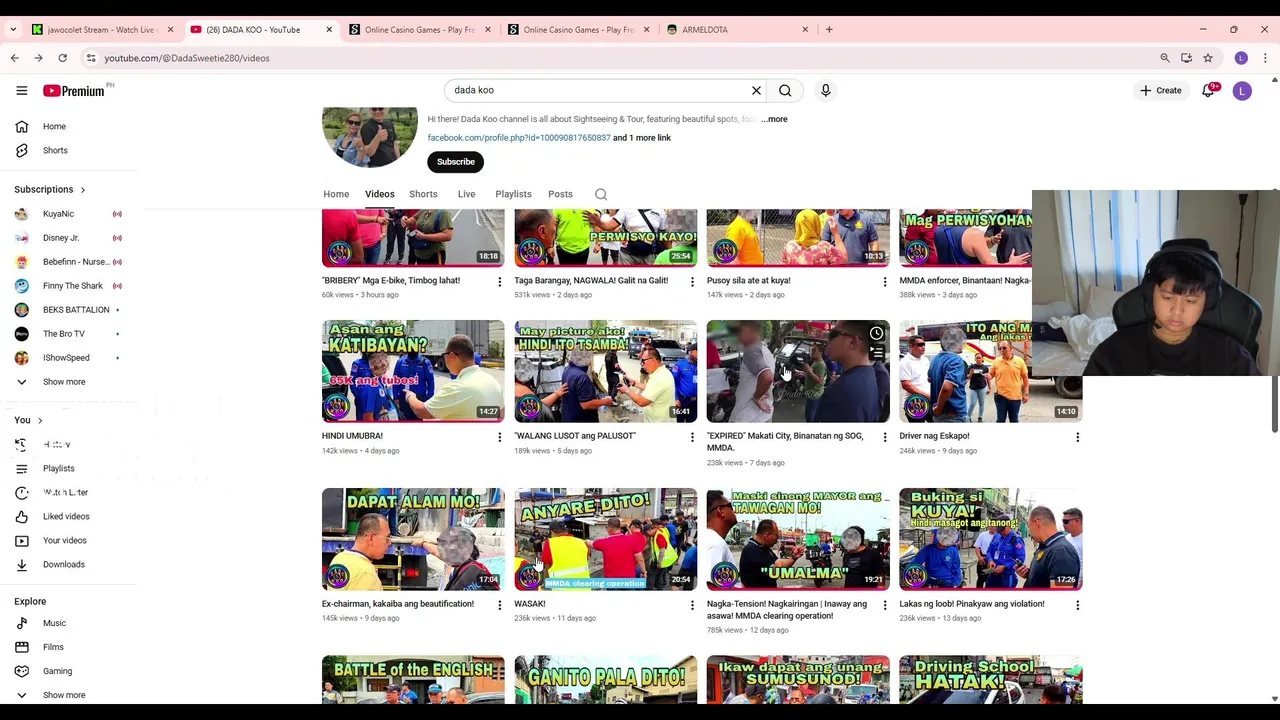Open options menu for HINDI UMUBRA! video
The image size is (1280, 720).
coord(499,437)
